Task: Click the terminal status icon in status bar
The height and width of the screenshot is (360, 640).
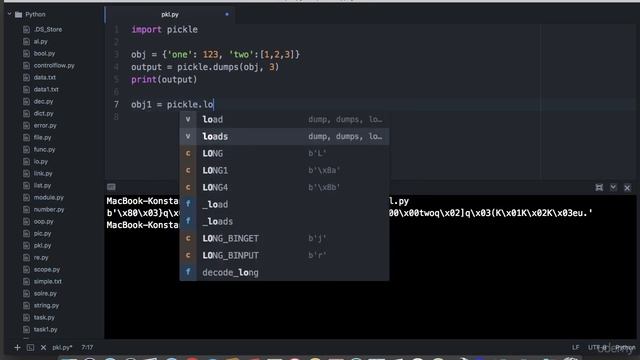Action: tap(30, 347)
